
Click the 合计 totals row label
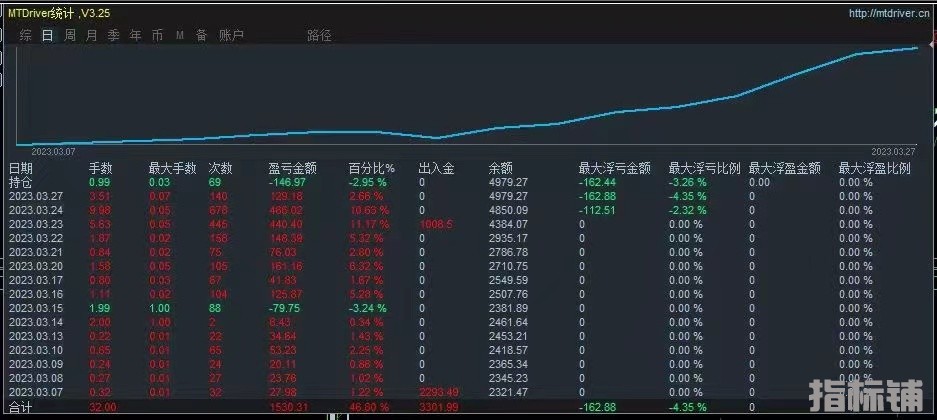[x=21, y=407]
